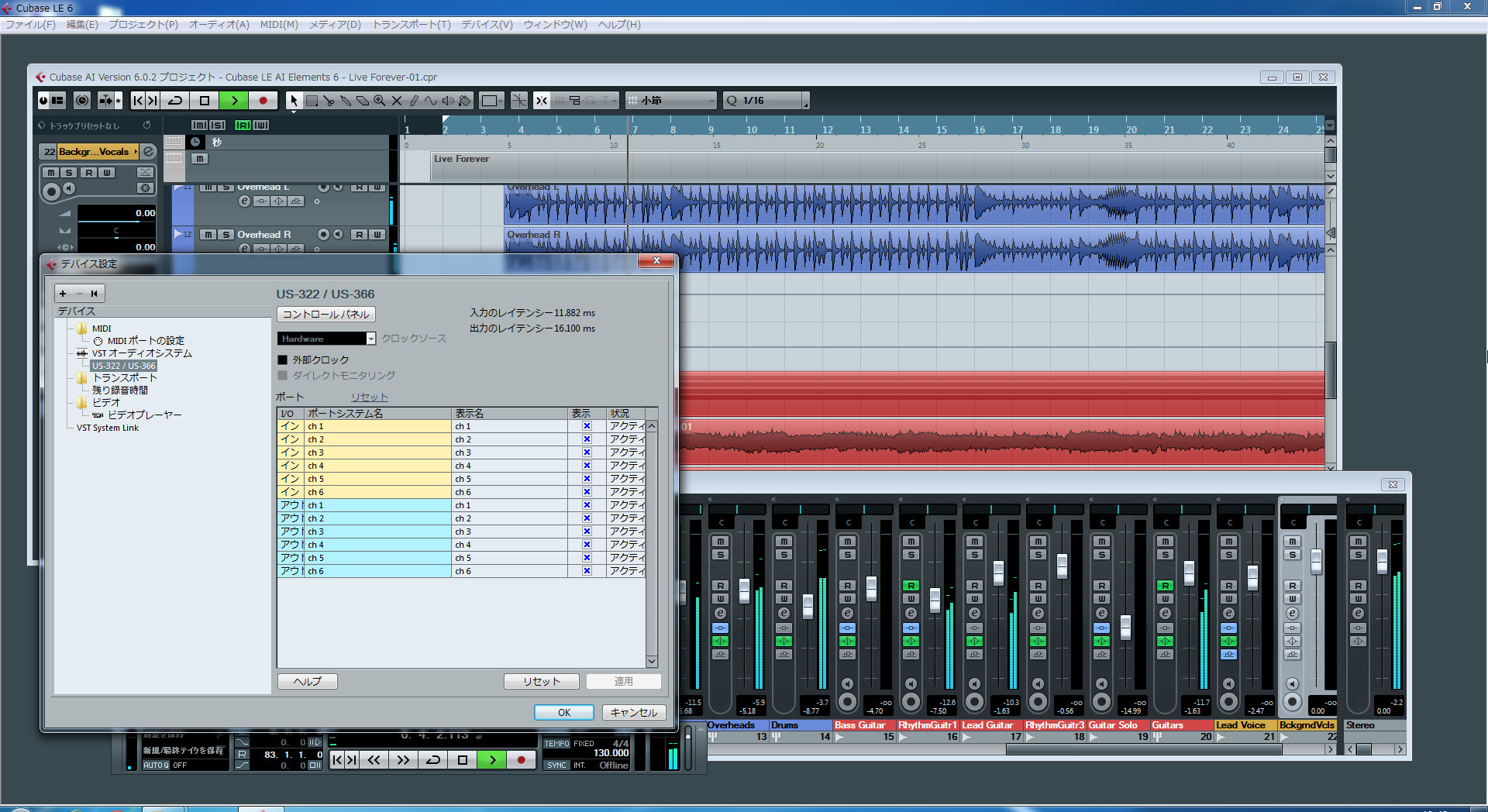Viewport: 1488px width, 812px height.
Task: Select the Range Selection tool
Action: point(312,101)
